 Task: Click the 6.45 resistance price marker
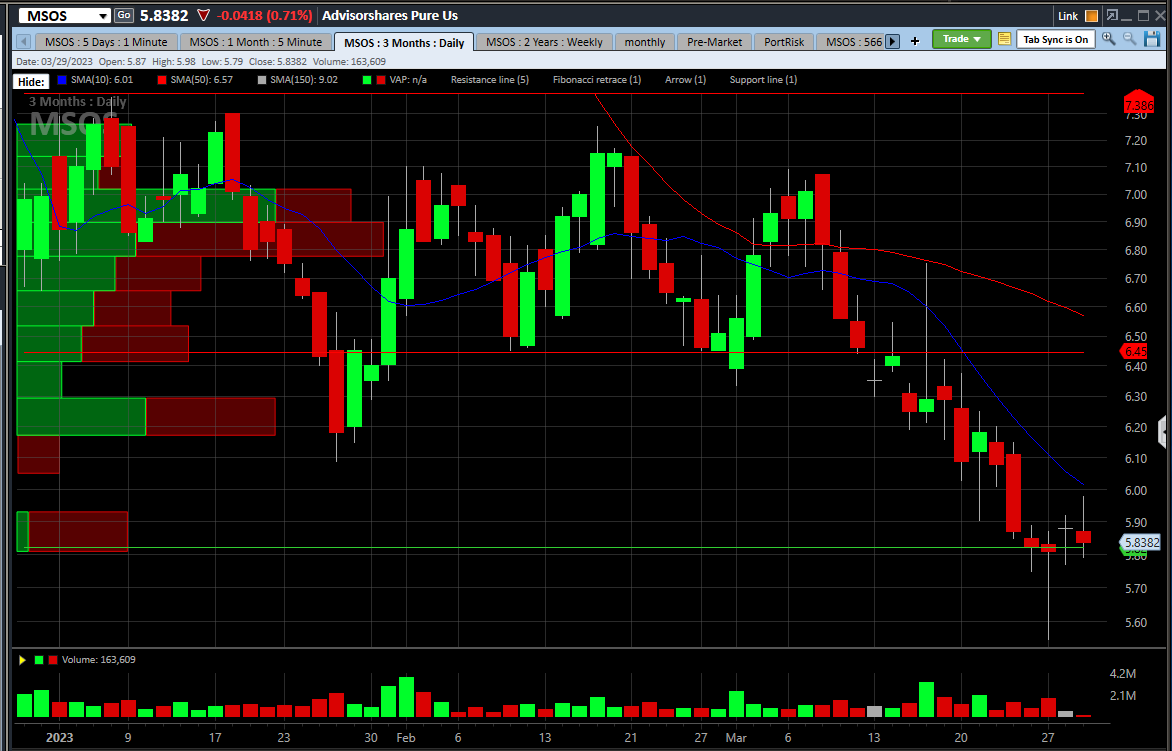coord(1135,351)
